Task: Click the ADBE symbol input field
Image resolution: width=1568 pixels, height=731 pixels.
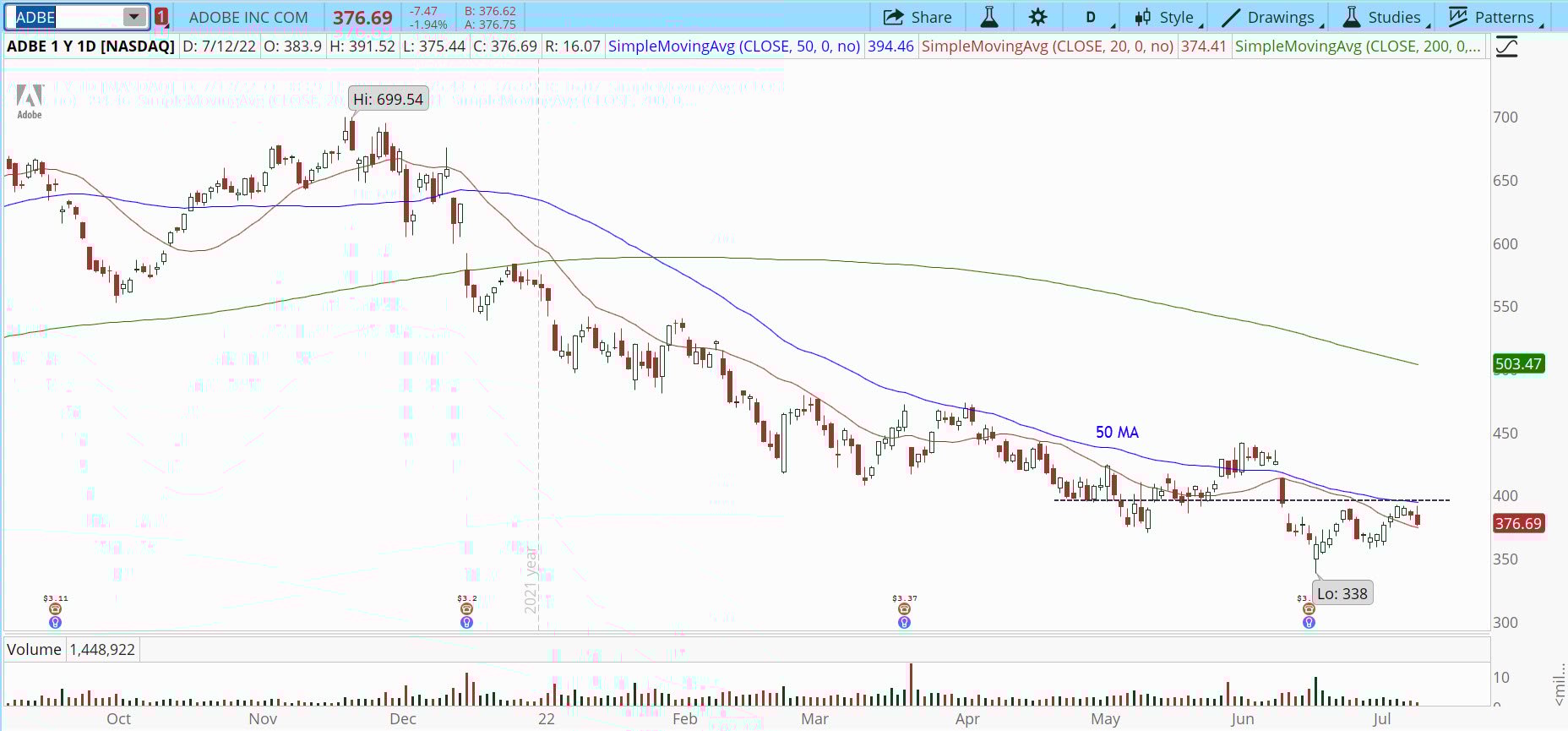Action: click(68, 17)
